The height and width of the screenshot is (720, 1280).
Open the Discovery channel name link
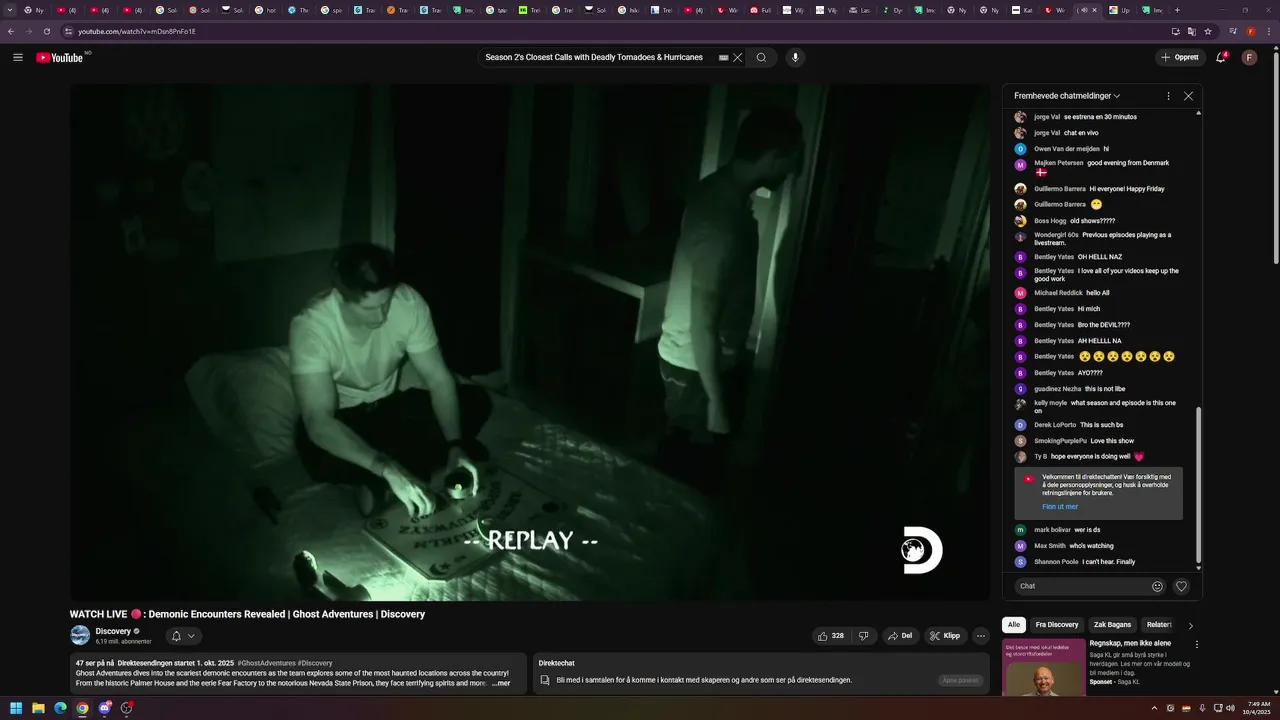point(113,631)
